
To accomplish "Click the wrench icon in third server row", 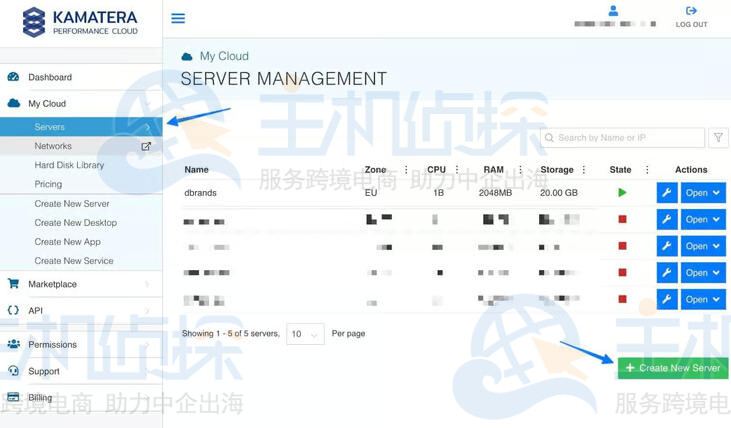I will [x=667, y=246].
